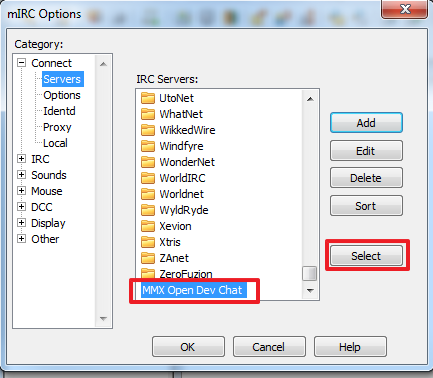The height and width of the screenshot is (378, 433).
Task: Click the WhatNet folder icon
Action: 148,114
